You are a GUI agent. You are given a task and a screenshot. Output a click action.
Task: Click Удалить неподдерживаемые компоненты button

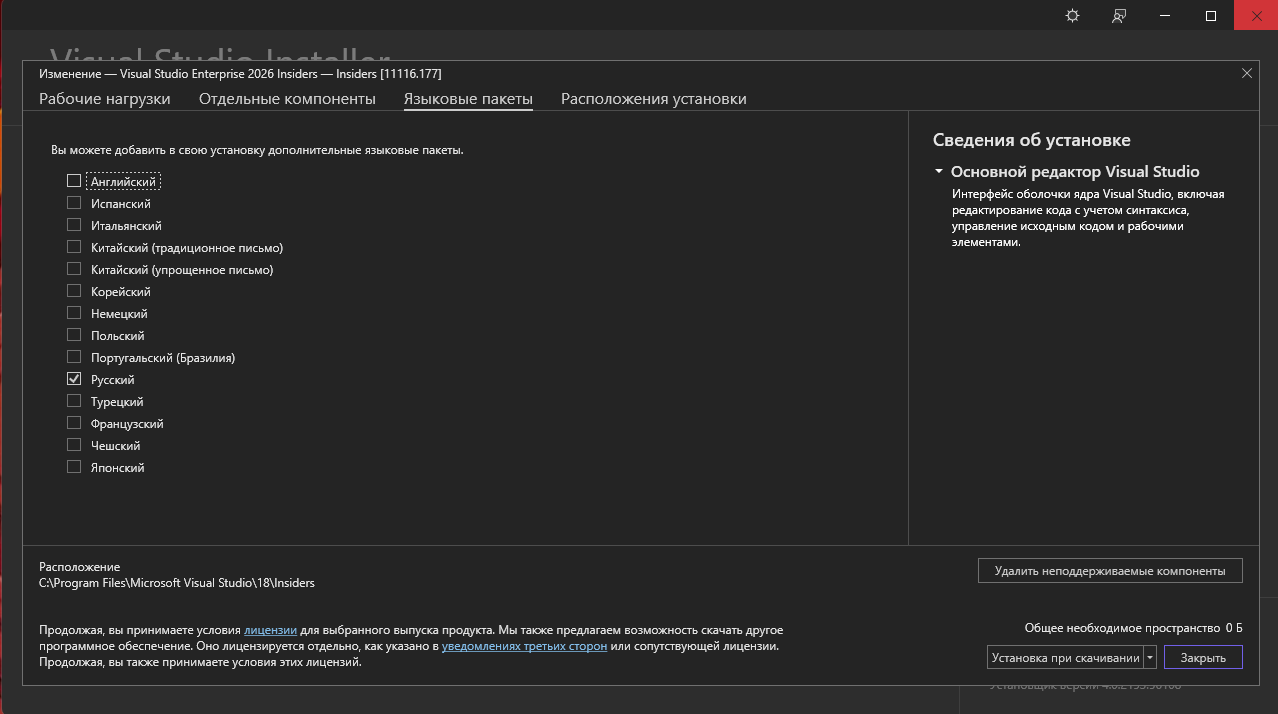[x=1109, y=570]
